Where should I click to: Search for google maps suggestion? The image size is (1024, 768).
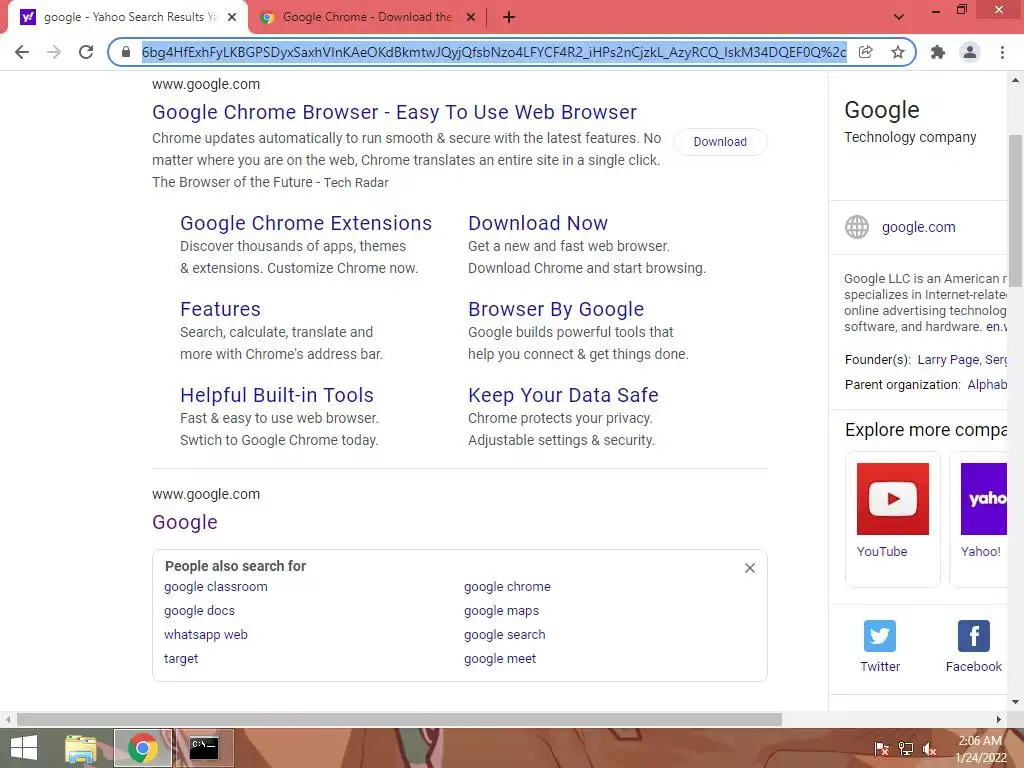502,611
